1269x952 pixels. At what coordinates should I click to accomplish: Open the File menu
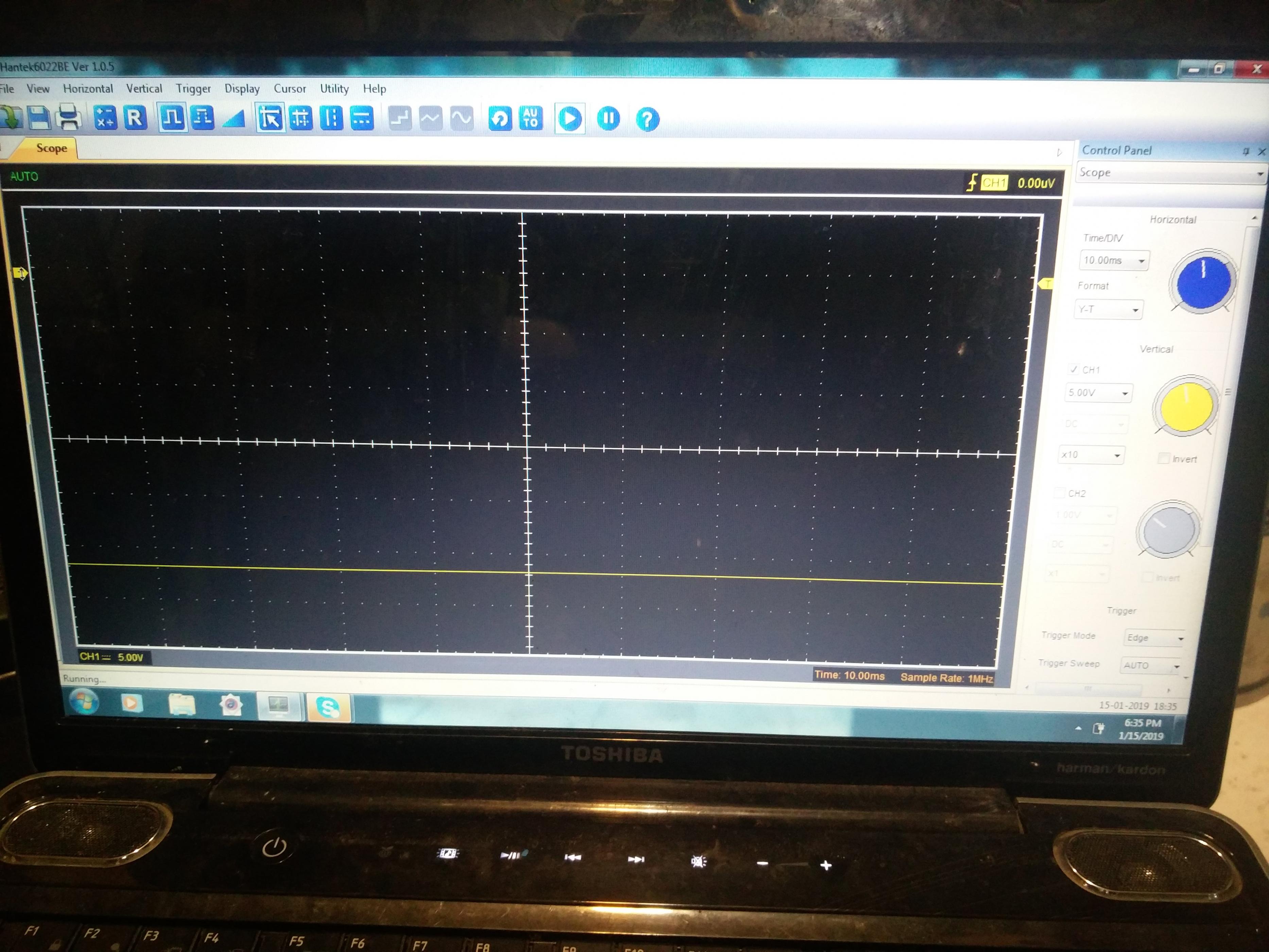(7, 88)
